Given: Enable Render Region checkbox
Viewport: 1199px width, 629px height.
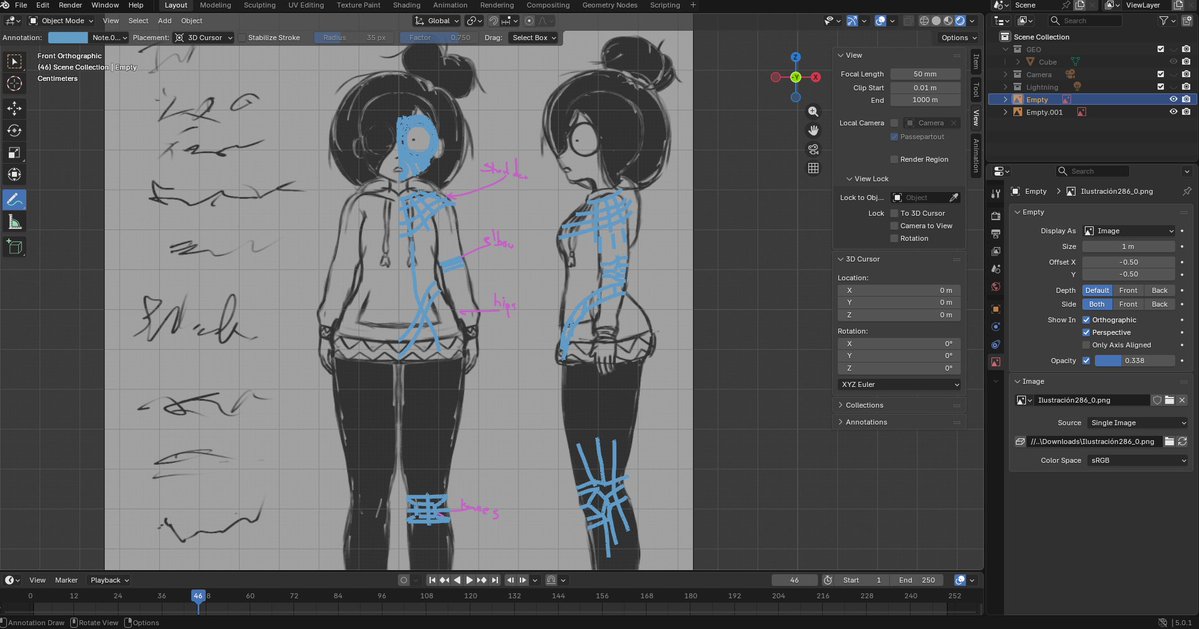Looking at the screenshot, I should click(x=894, y=159).
